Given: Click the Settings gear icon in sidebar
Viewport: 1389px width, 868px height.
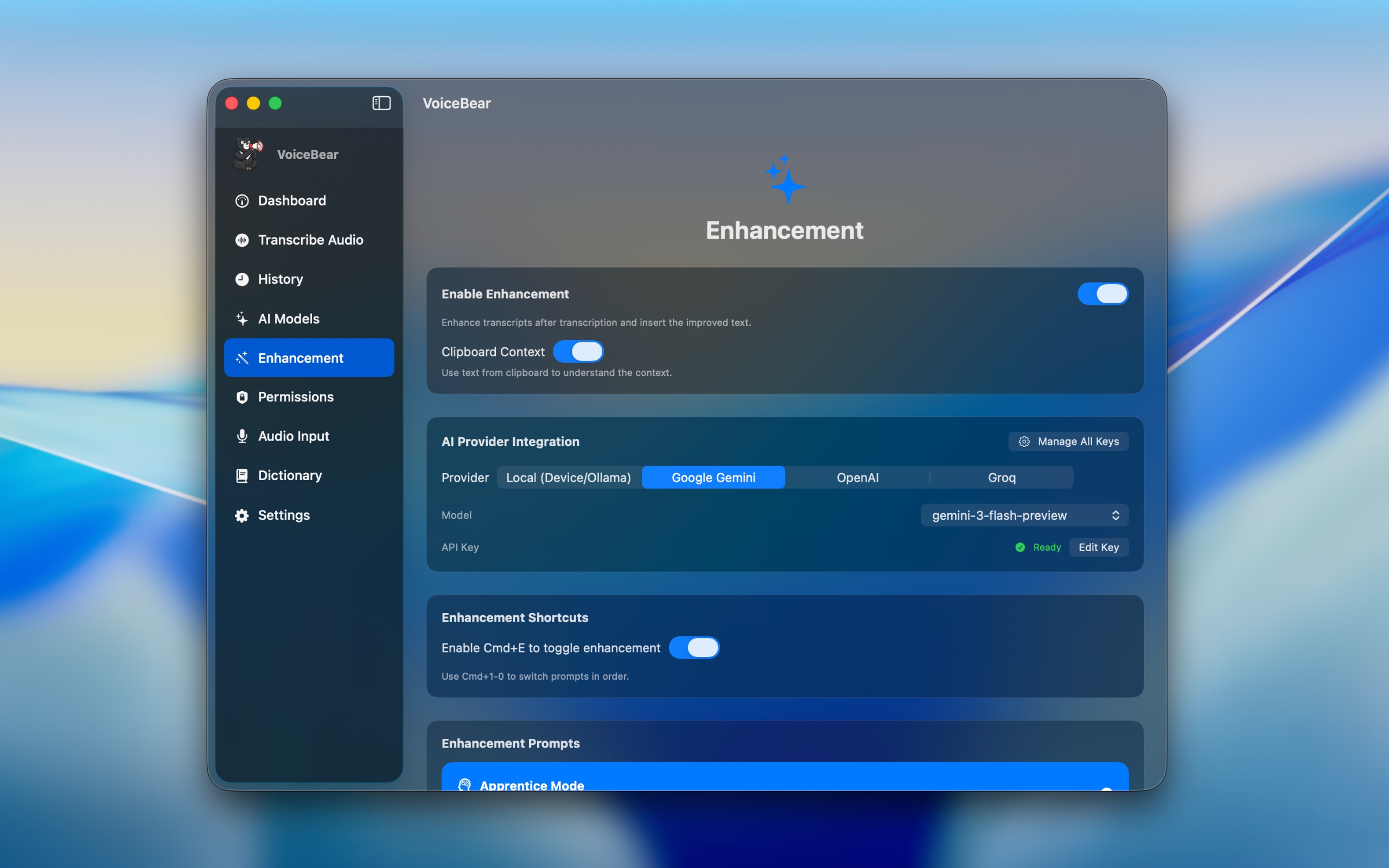Looking at the screenshot, I should point(242,515).
